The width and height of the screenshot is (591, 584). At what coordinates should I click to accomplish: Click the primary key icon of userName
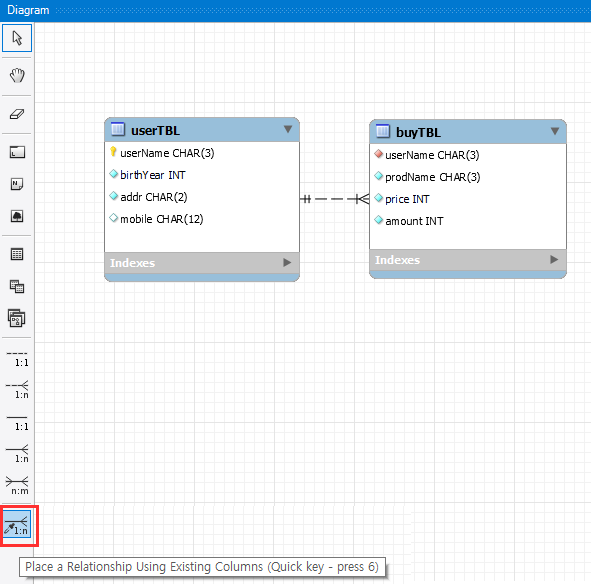113,152
